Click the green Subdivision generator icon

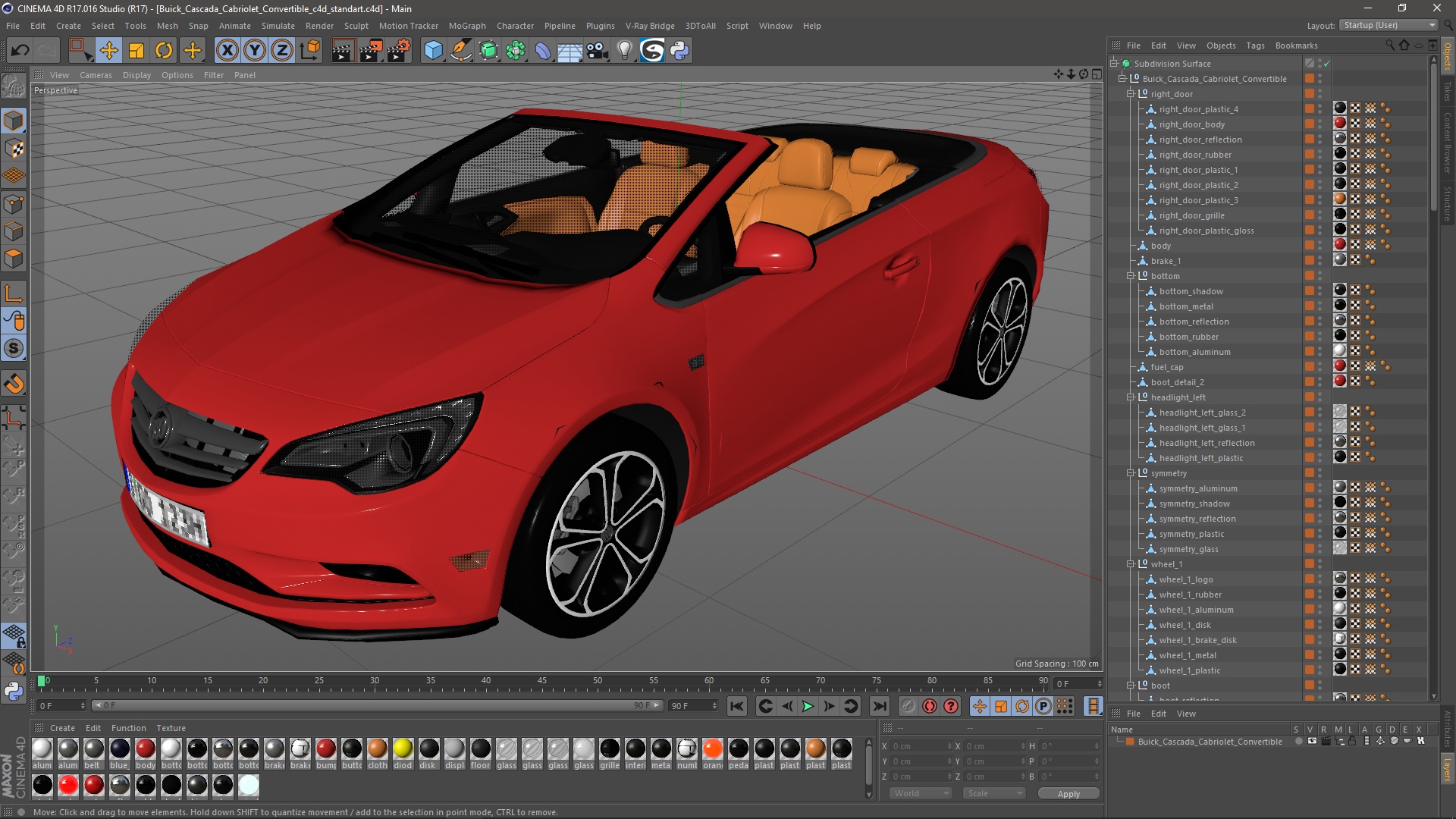[489, 51]
